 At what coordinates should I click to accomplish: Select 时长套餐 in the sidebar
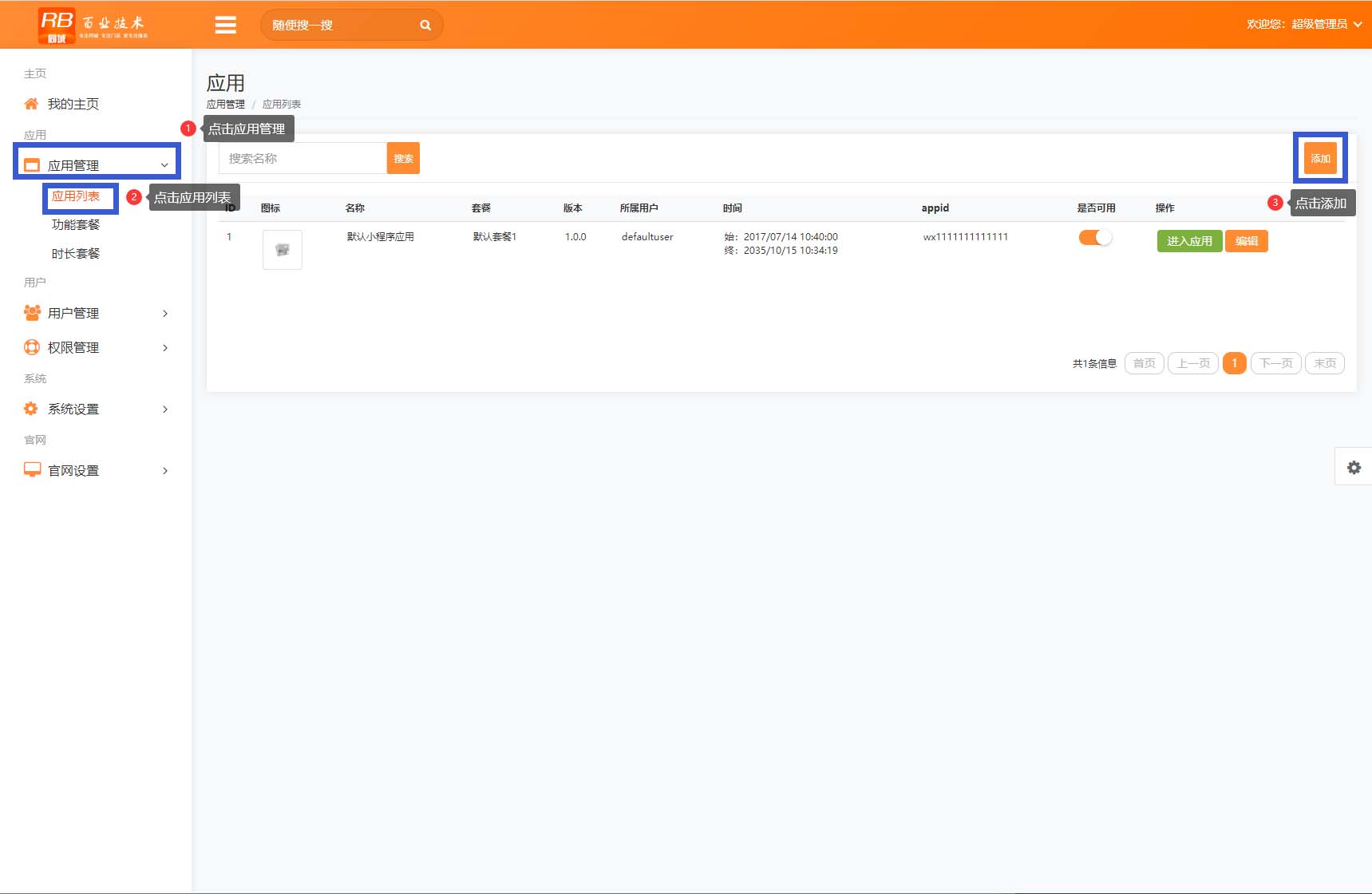(x=76, y=254)
